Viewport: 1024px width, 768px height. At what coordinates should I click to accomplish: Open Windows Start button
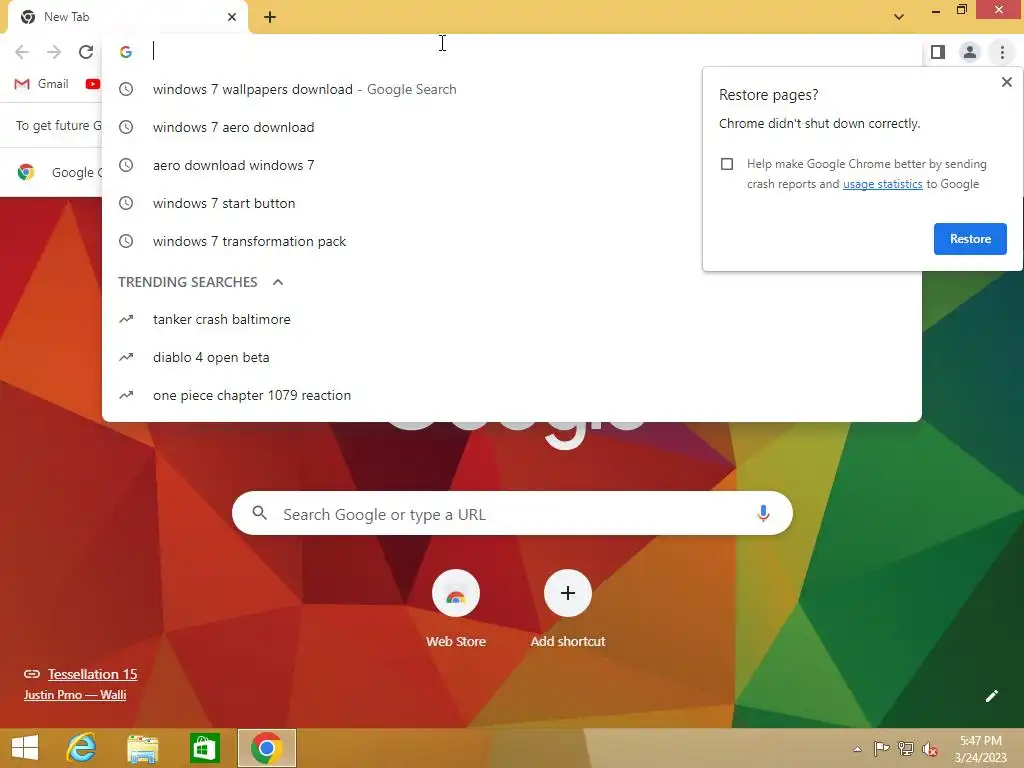coord(25,748)
